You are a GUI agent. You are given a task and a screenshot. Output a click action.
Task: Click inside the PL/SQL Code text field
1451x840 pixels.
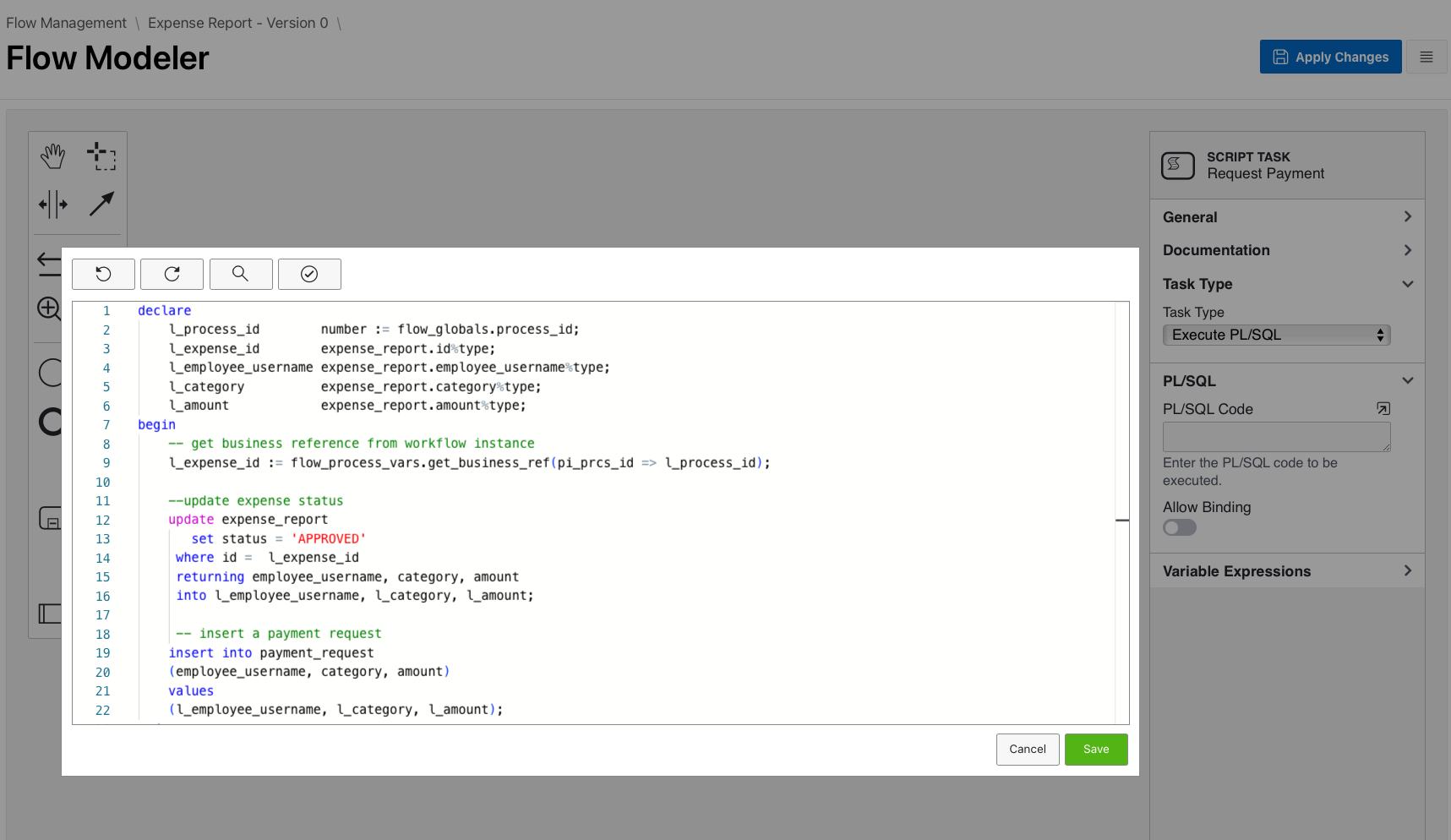1275,436
